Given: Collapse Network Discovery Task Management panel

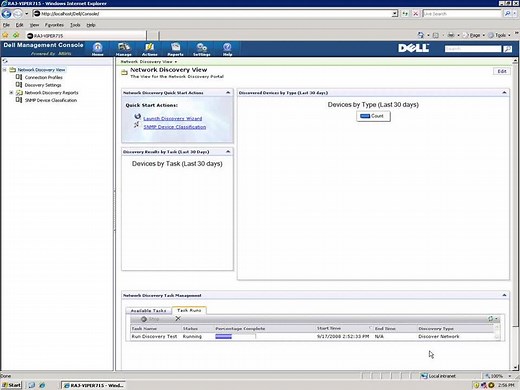Looking at the screenshot, I should coord(504,295).
